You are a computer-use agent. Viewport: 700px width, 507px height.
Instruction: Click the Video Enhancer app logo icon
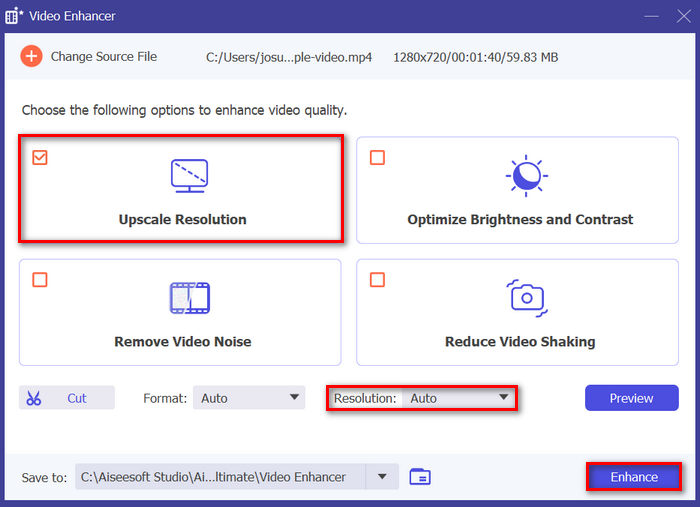click(x=14, y=16)
